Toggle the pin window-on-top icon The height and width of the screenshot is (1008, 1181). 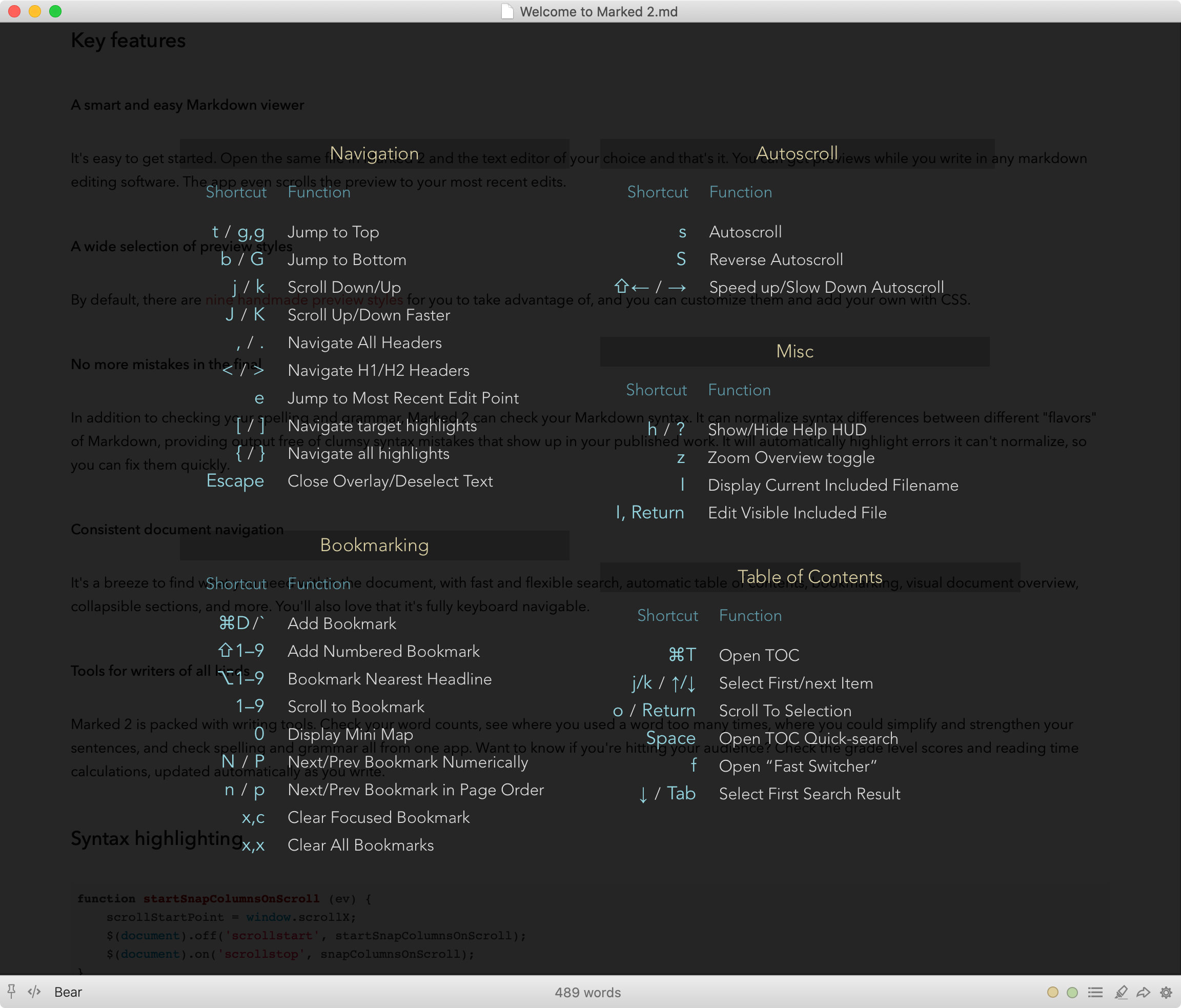[x=11, y=992]
